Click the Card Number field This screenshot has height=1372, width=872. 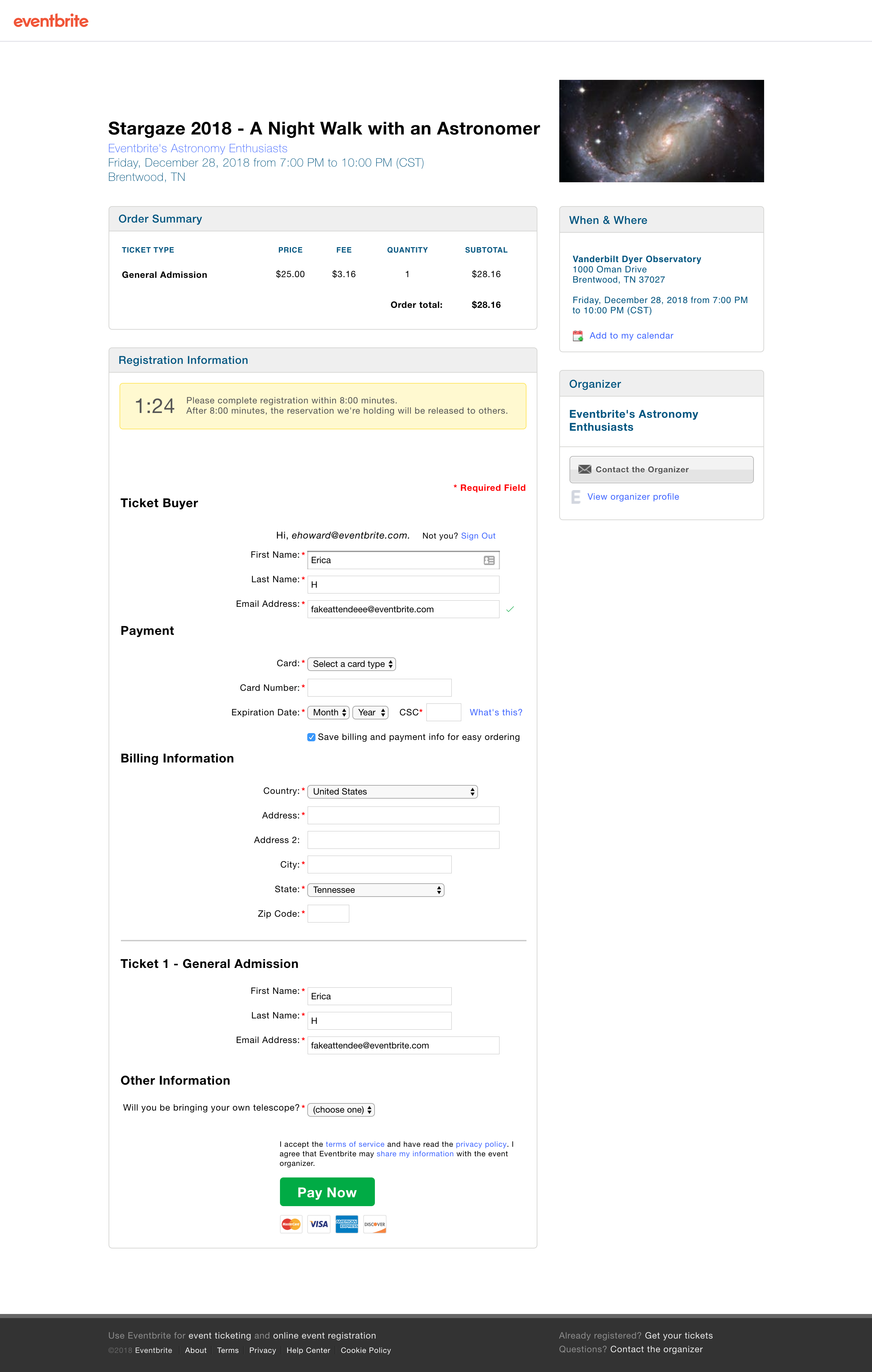tap(380, 688)
